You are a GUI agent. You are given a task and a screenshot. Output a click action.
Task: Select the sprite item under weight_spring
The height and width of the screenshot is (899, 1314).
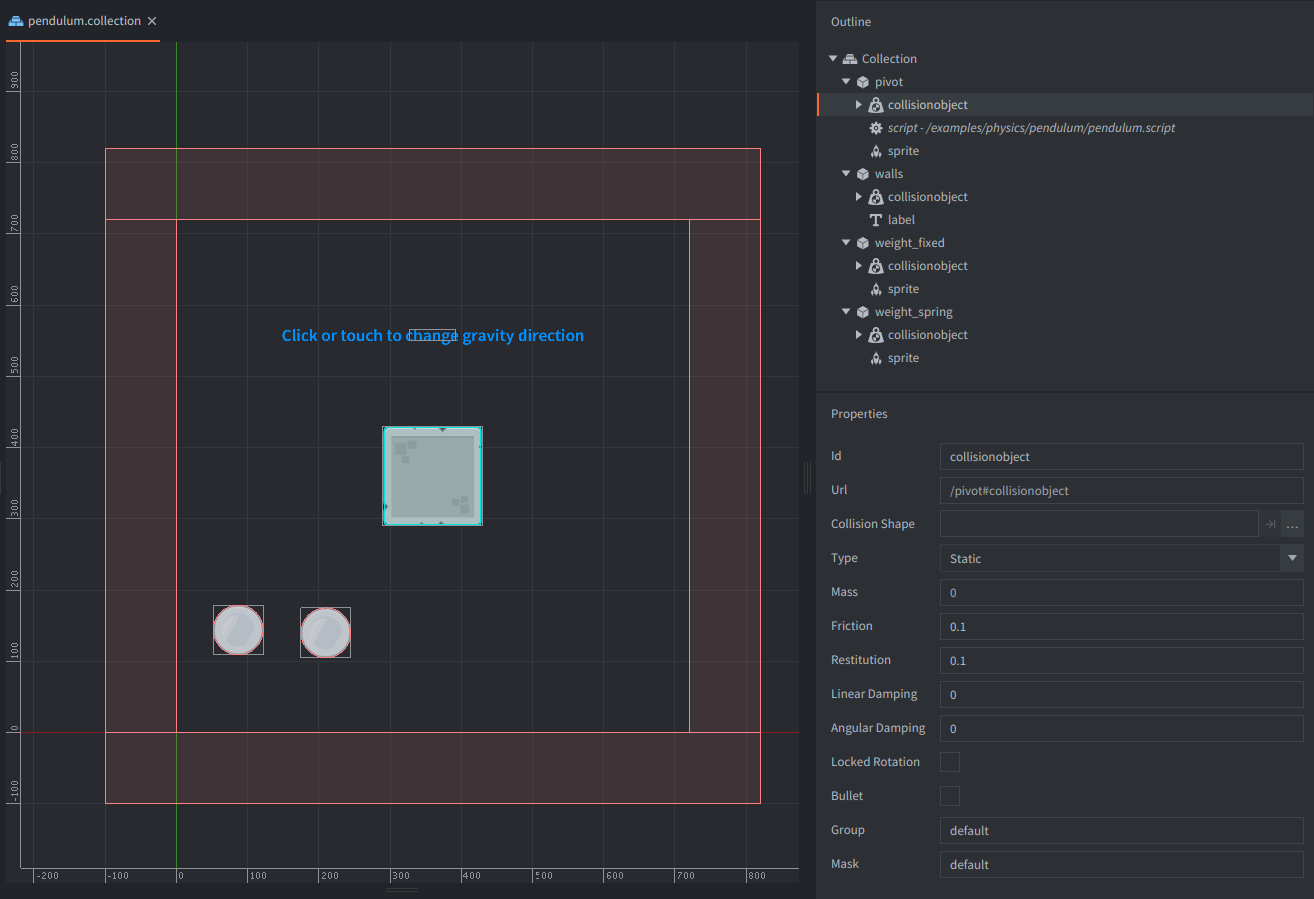[902, 358]
